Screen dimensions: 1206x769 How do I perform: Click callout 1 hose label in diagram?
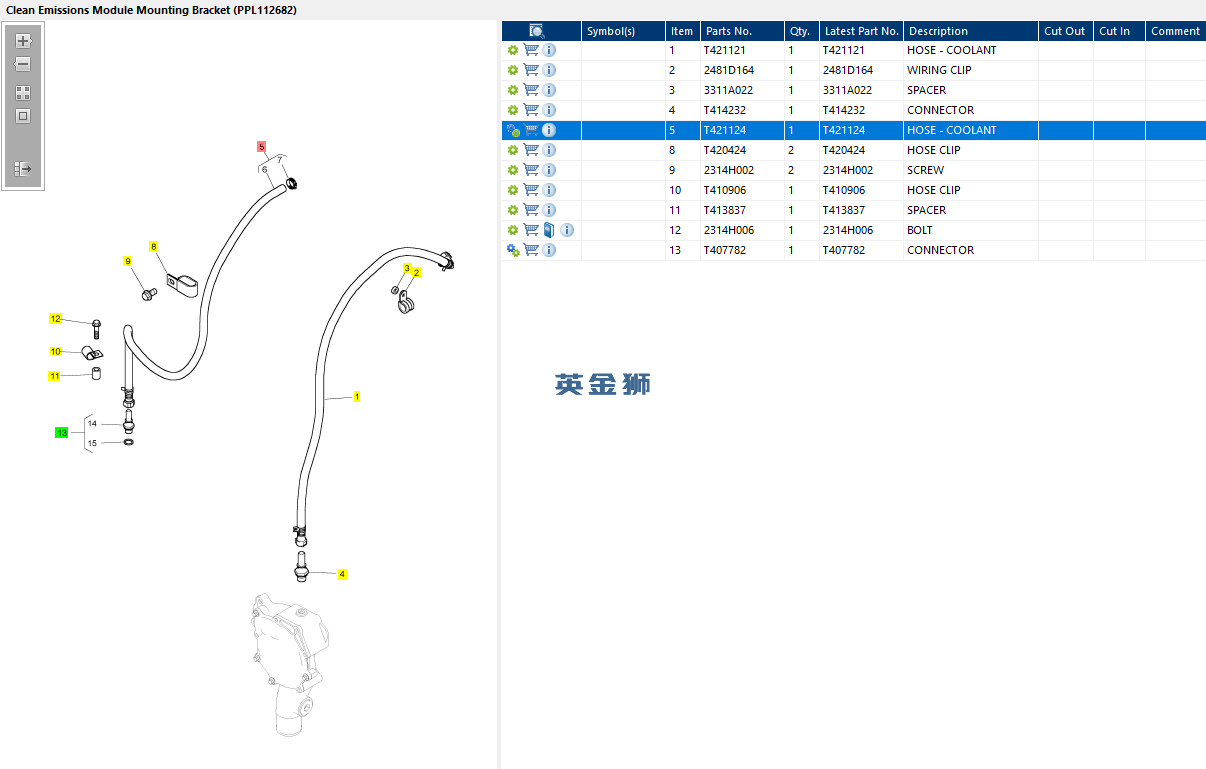click(357, 397)
